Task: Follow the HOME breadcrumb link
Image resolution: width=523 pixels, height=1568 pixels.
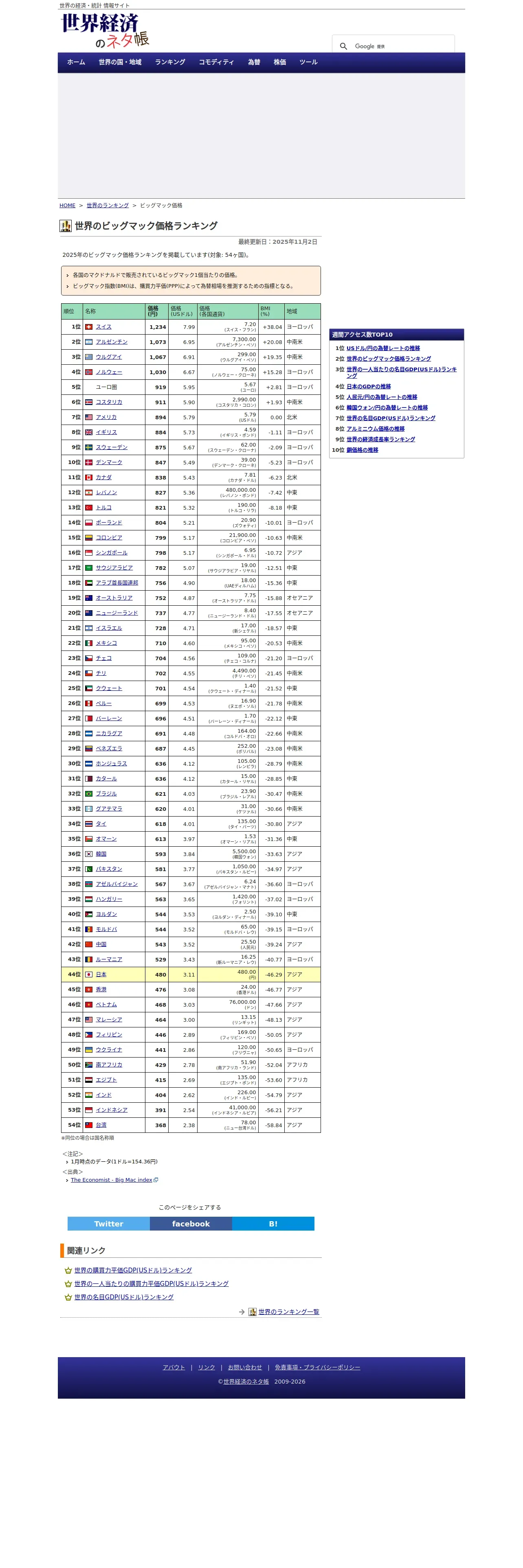Action: tap(68, 206)
